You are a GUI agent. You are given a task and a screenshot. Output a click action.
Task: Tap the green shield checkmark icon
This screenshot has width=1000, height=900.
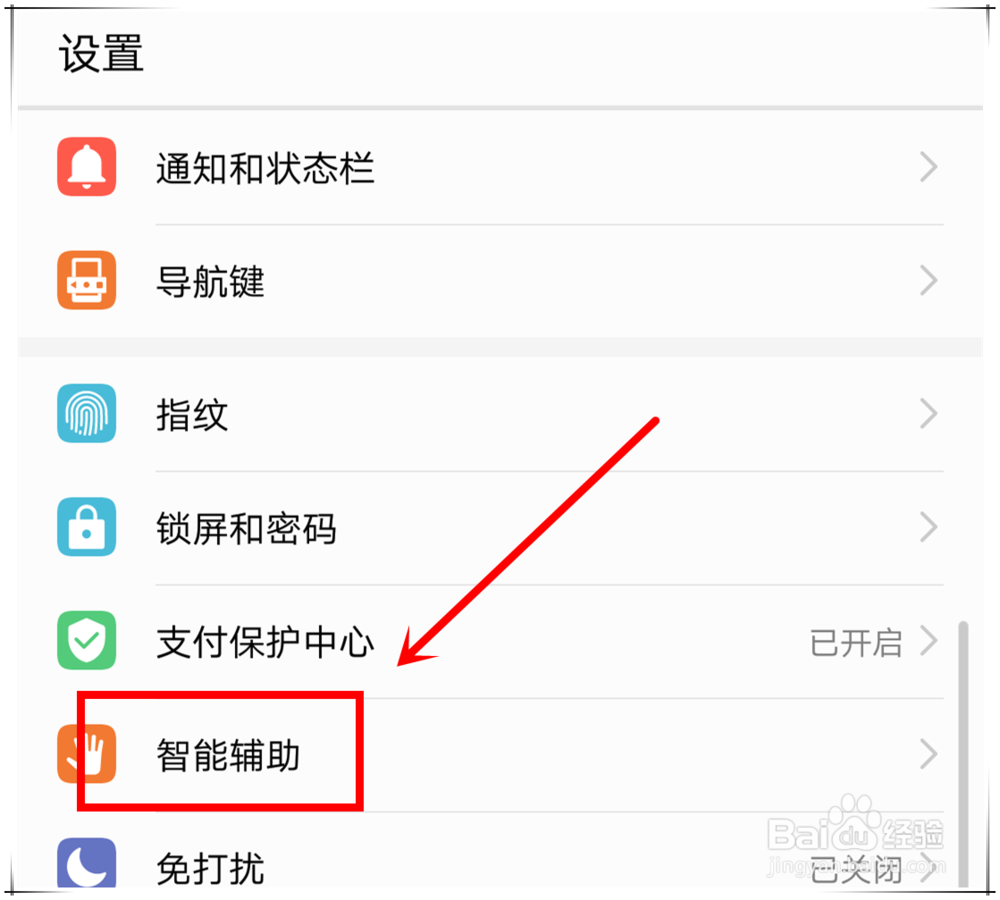(87, 640)
